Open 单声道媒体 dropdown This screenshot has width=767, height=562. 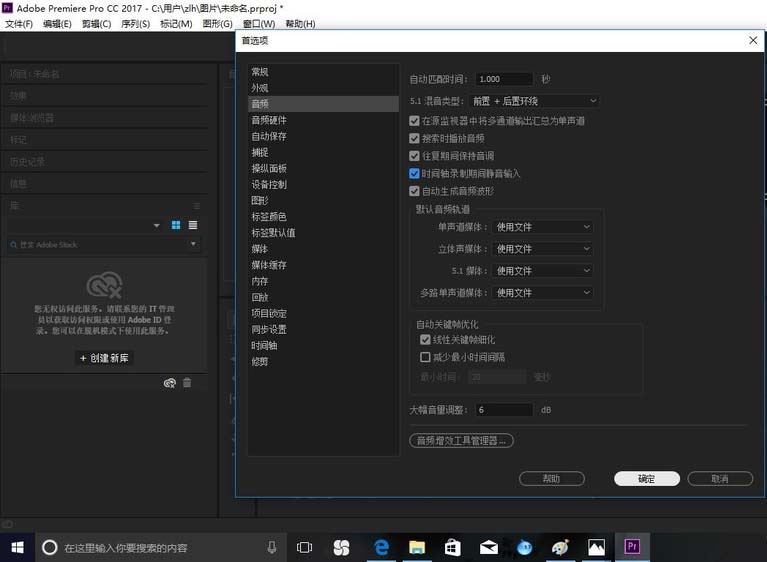[x=542, y=227]
